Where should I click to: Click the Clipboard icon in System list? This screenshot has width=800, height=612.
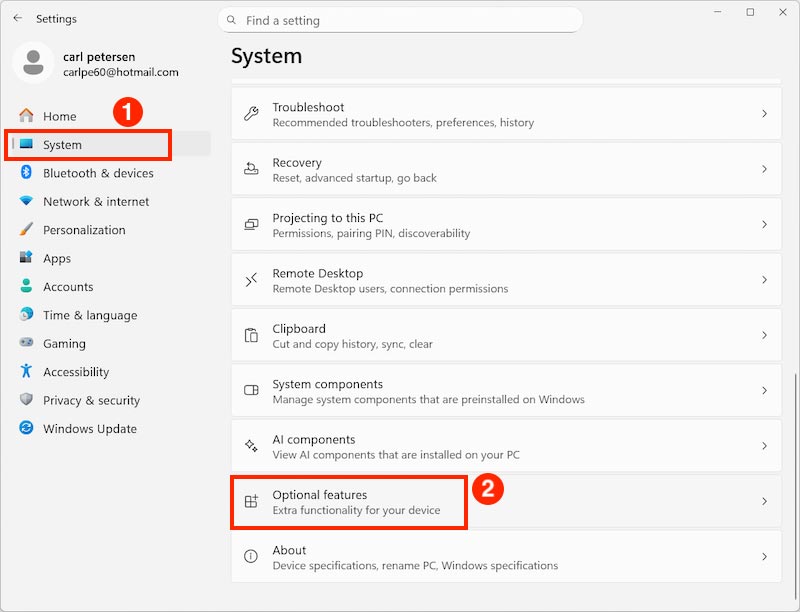pyautogui.click(x=252, y=336)
